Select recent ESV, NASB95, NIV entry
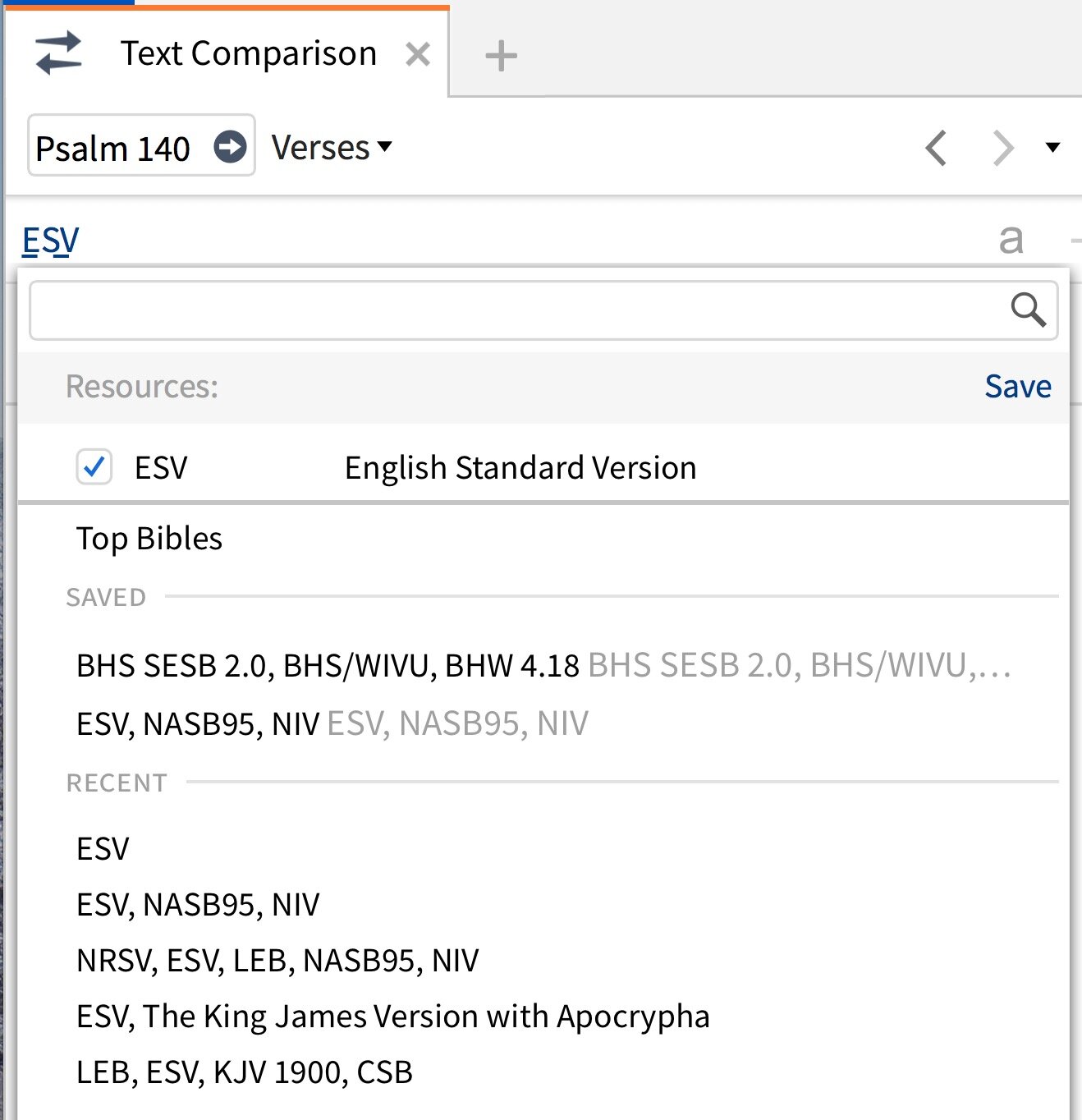This screenshot has height=1120, width=1082. [198, 904]
